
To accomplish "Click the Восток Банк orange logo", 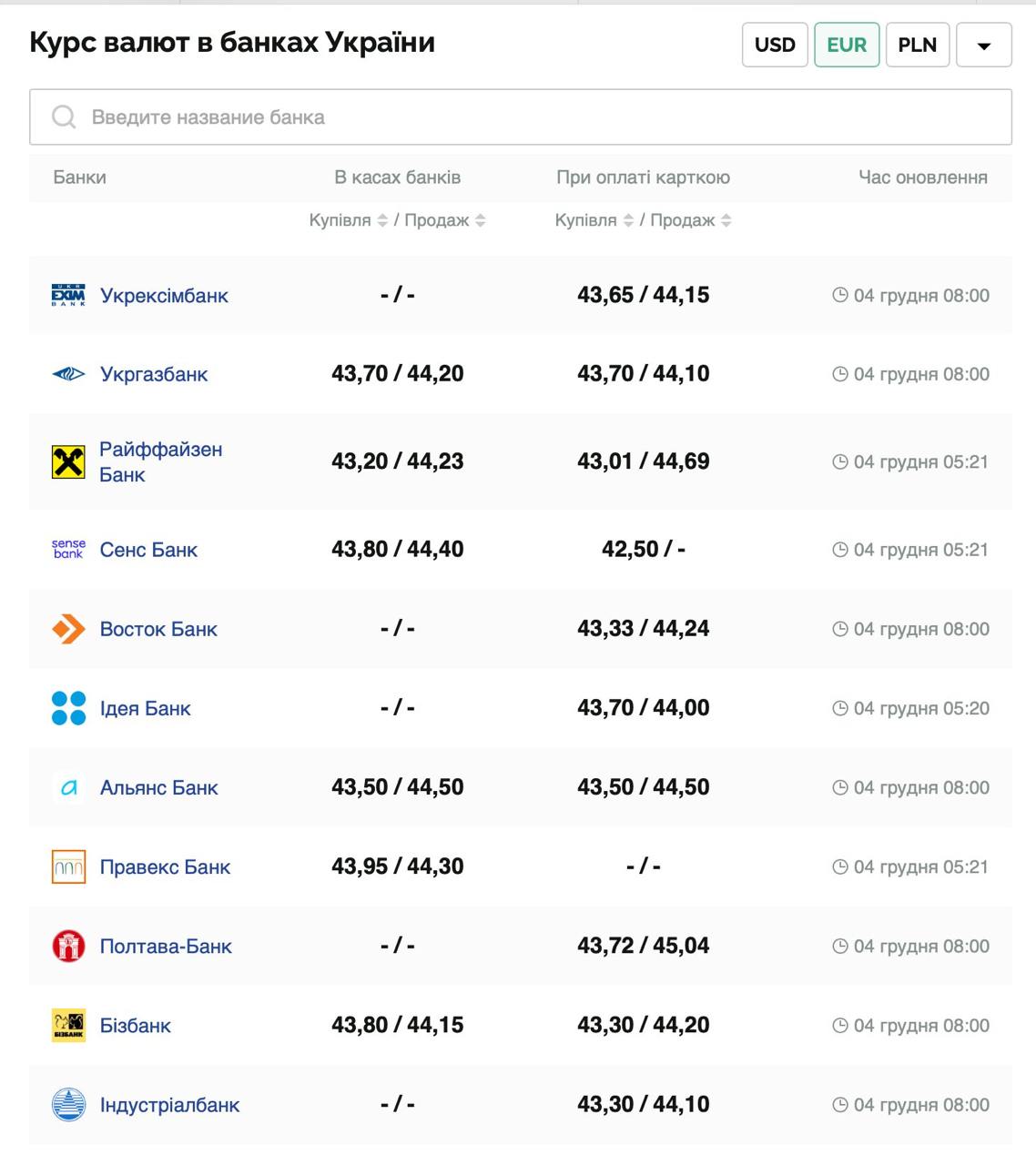I will (x=68, y=629).
